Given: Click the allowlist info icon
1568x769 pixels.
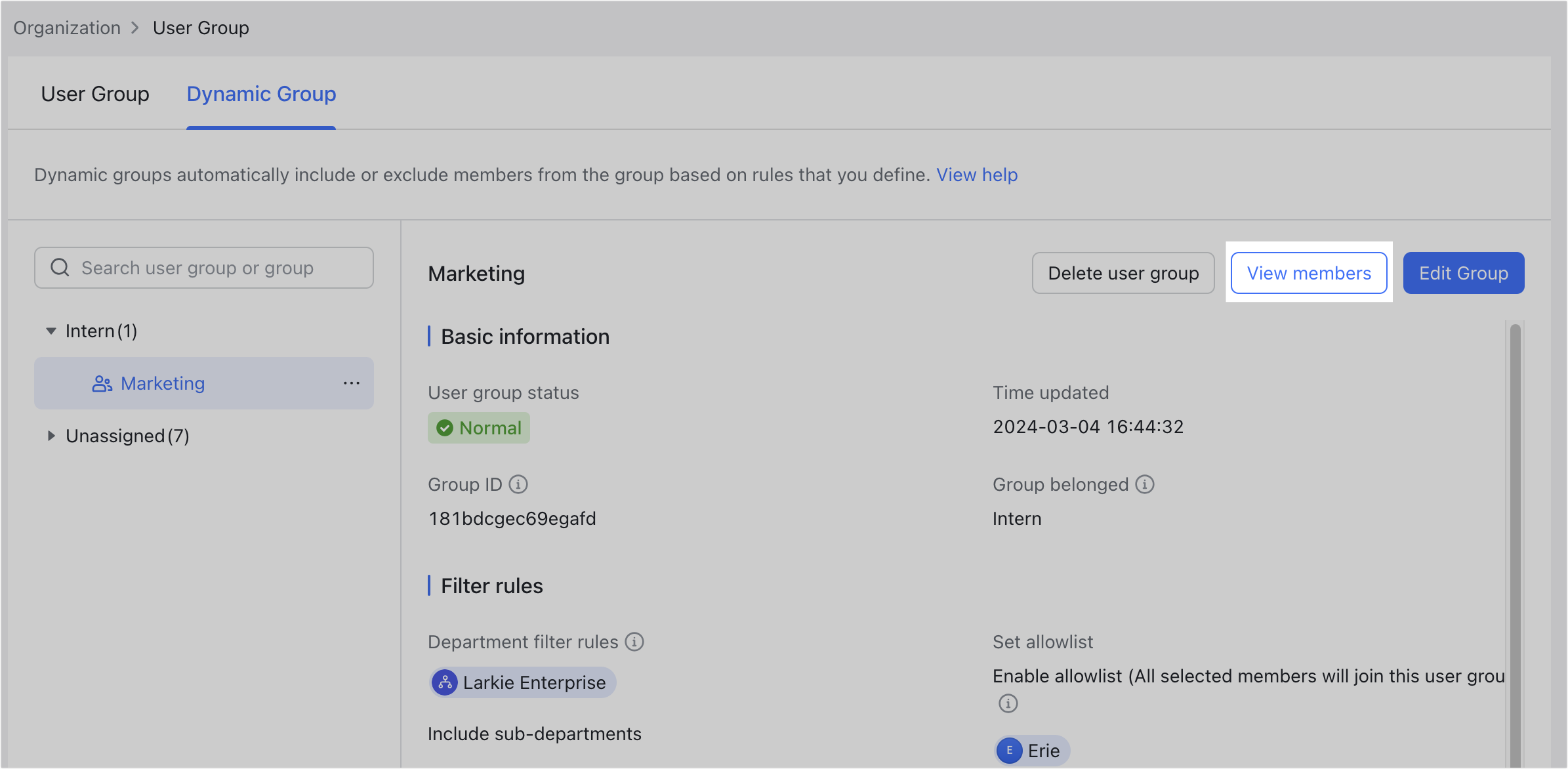Looking at the screenshot, I should coord(1008,703).
